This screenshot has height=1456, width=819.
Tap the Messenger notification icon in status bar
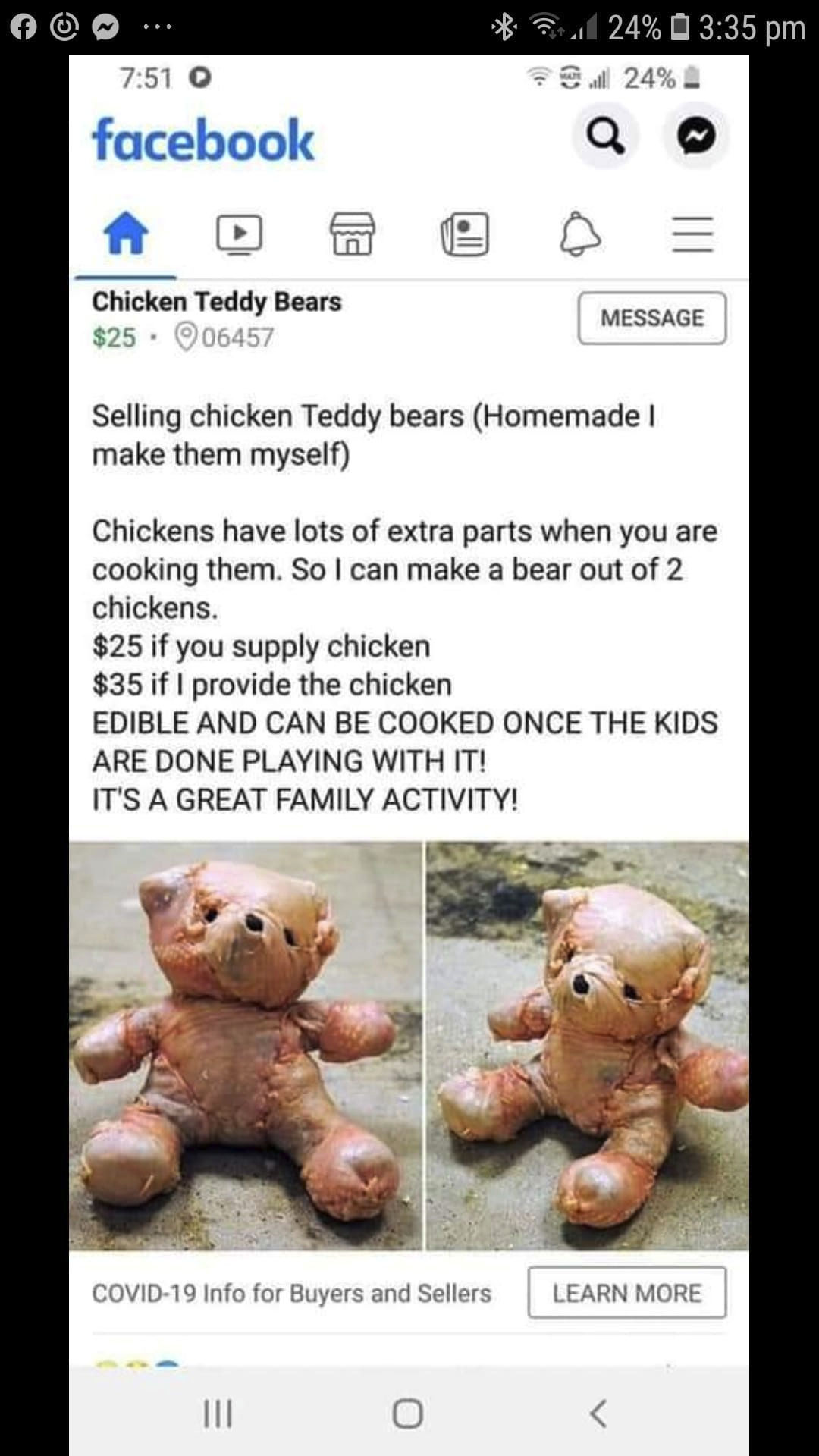point(105,27)
